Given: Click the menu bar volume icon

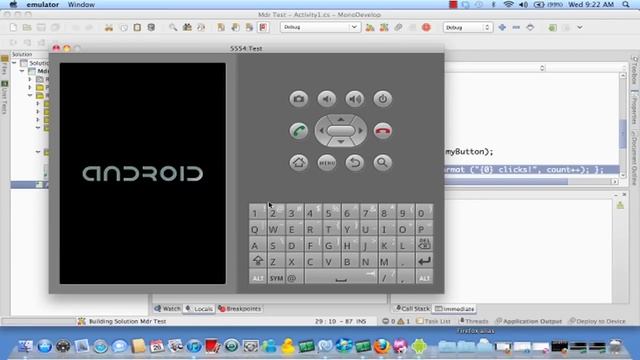Looking at the screenshot, I should (x=523, y=4).
